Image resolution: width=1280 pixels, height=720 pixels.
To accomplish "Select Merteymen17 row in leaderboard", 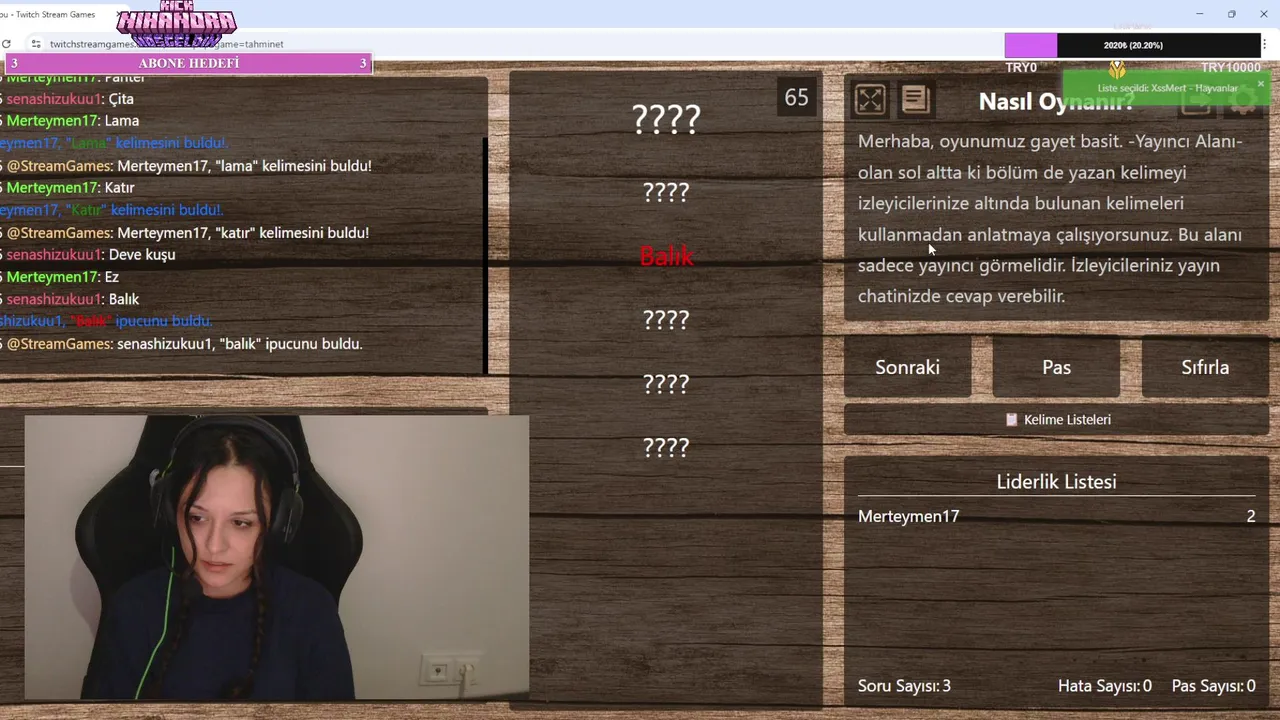I will click(x=1056, y=516).
